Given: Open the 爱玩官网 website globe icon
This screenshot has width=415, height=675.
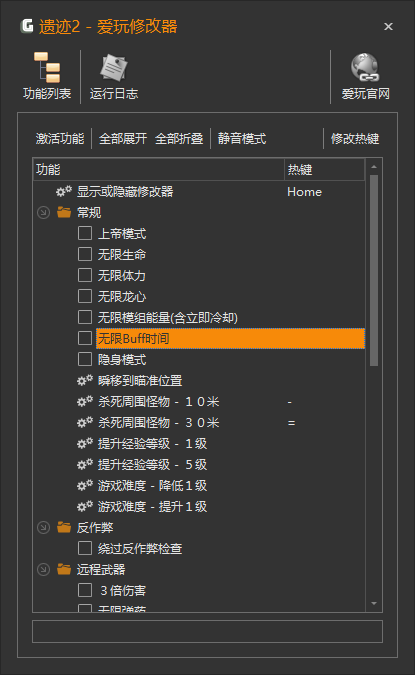Looking at the screenshot, I should tap(365, 68).
